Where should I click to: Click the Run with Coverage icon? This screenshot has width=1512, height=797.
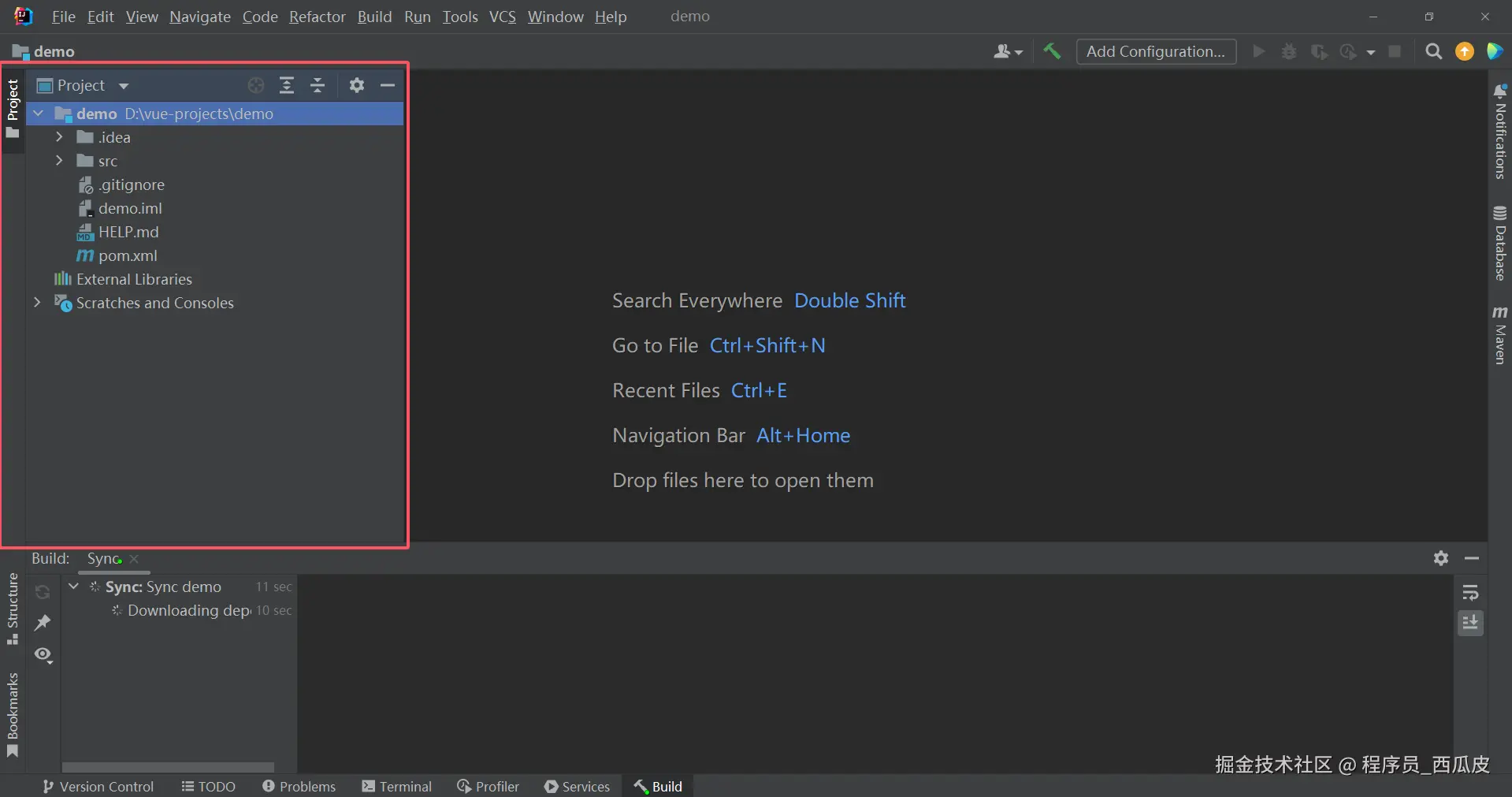coord(1319,51)
